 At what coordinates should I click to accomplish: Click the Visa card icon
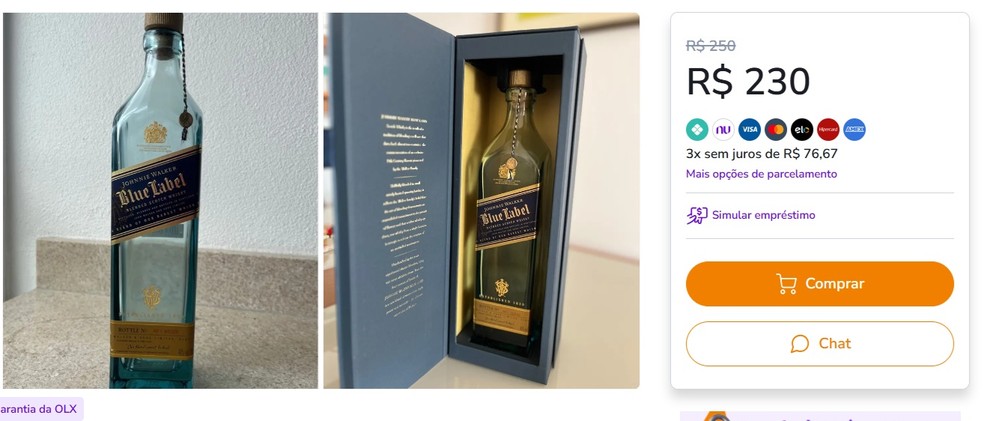749,129
